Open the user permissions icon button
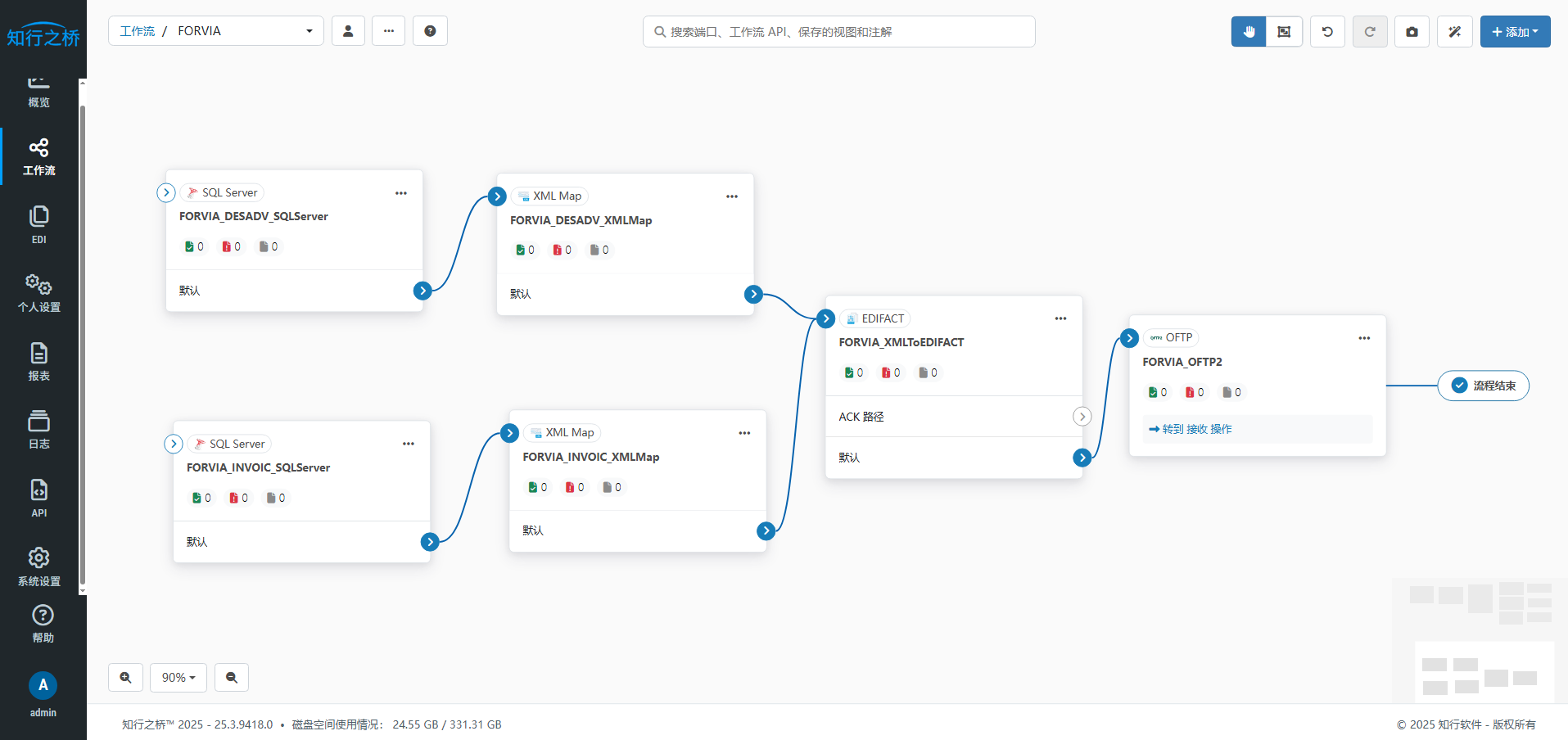The height and width of the screenshot is (740, 1568). [348, 31]
